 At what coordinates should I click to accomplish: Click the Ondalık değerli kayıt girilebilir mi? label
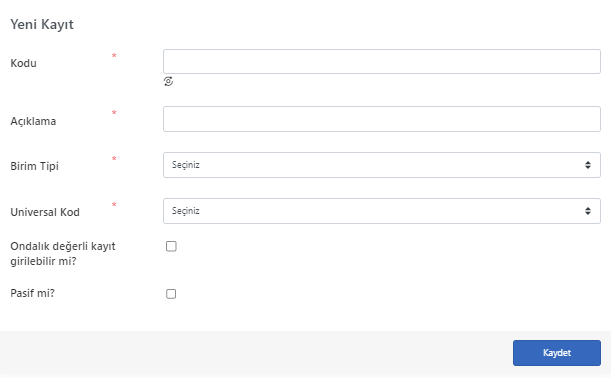pos(63,254)
